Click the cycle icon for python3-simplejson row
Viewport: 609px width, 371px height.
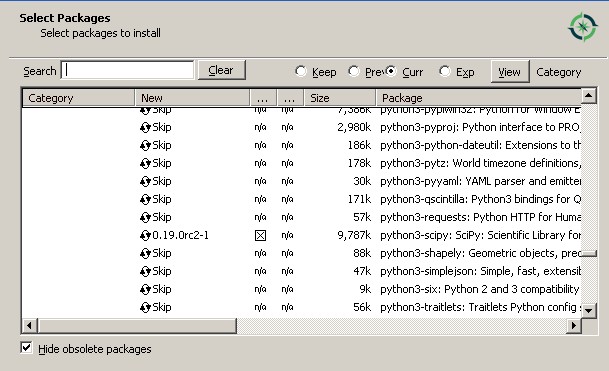tap(145, 271)
